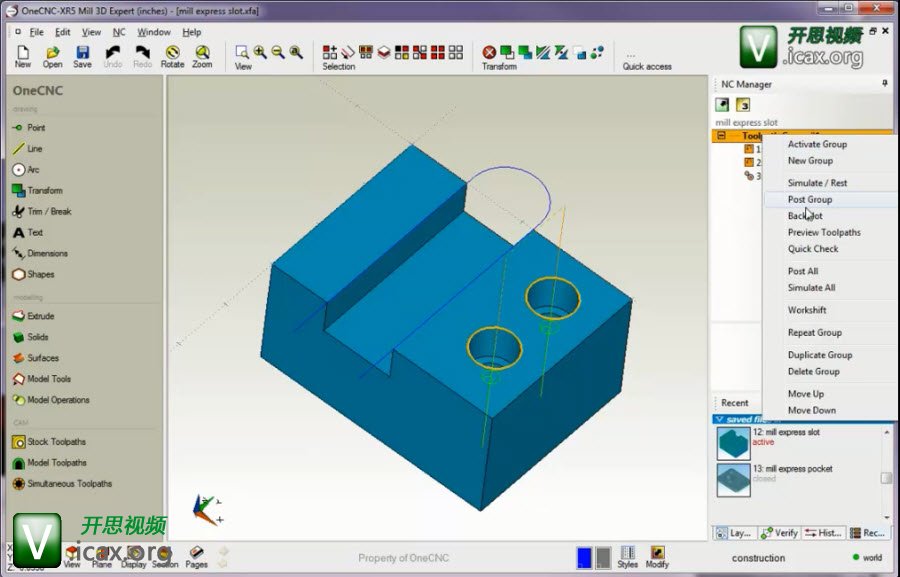The width and height of the screenshot is (900, 577).
Task: Open the sidebar Transform tools
Action: (x=37, y=190)
